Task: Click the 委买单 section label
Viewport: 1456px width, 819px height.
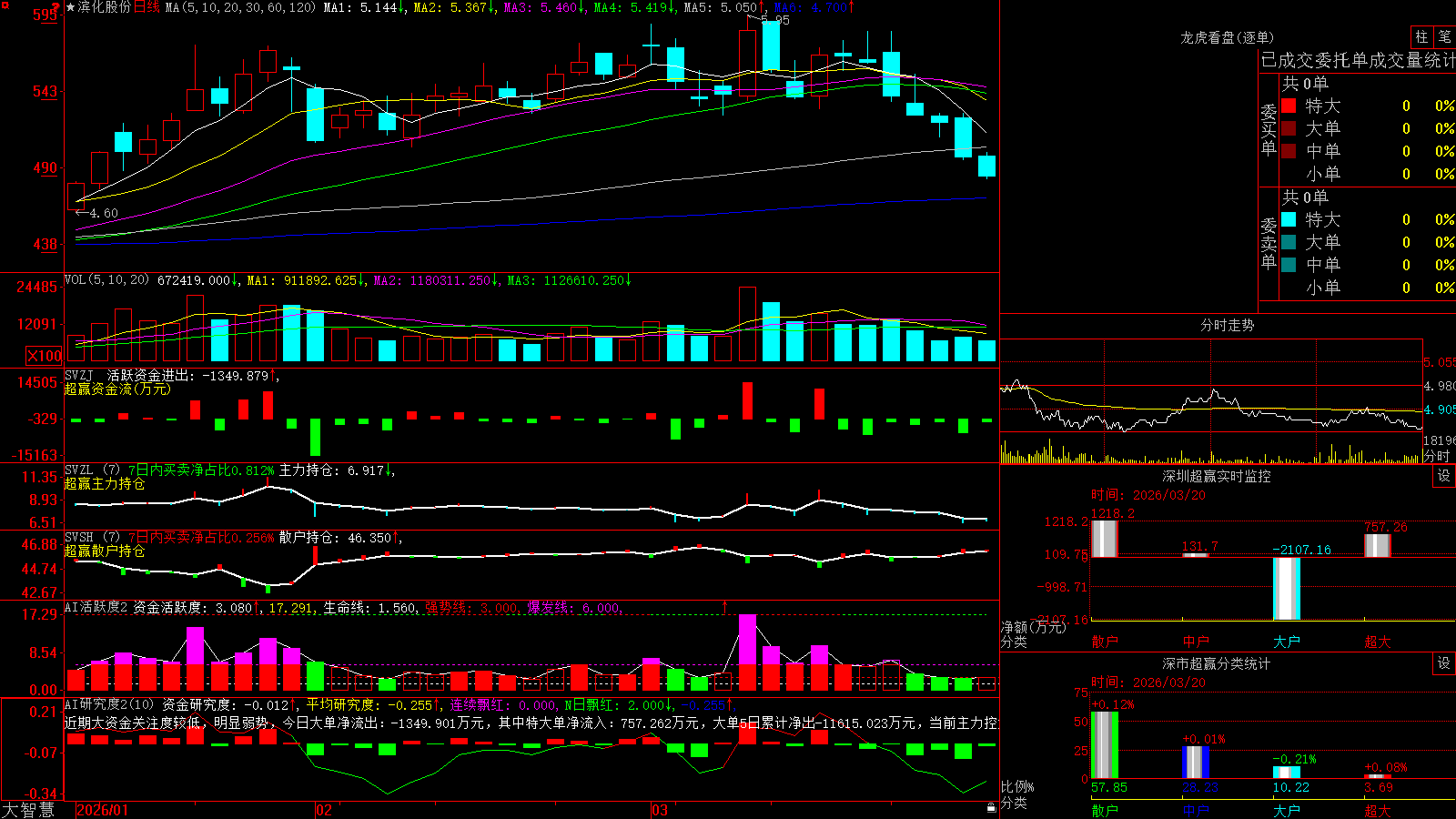Action: click(1269, 129)
